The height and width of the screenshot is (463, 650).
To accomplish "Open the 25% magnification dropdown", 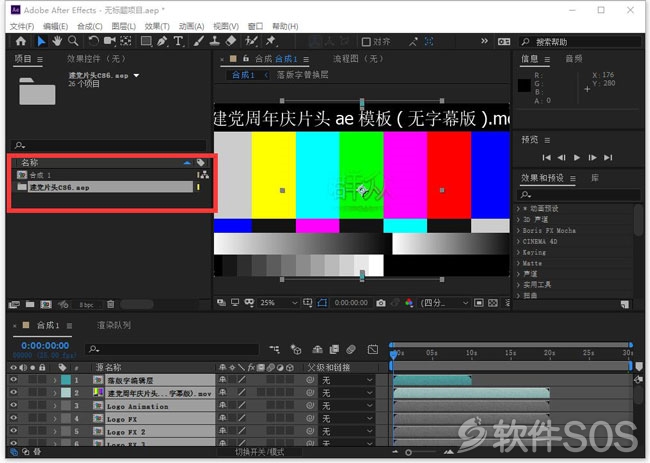I will tap(279, 303).
